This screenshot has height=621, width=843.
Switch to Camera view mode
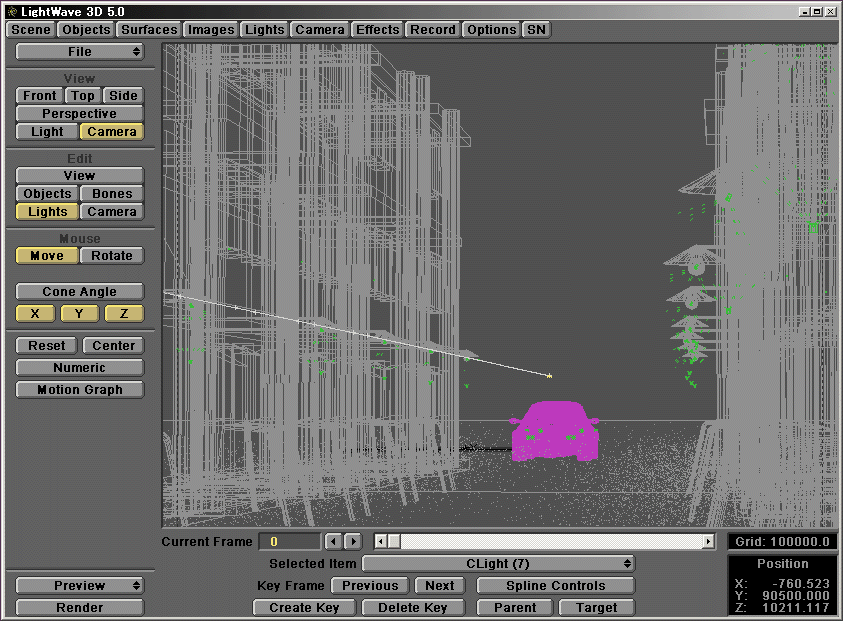[112, 131]
